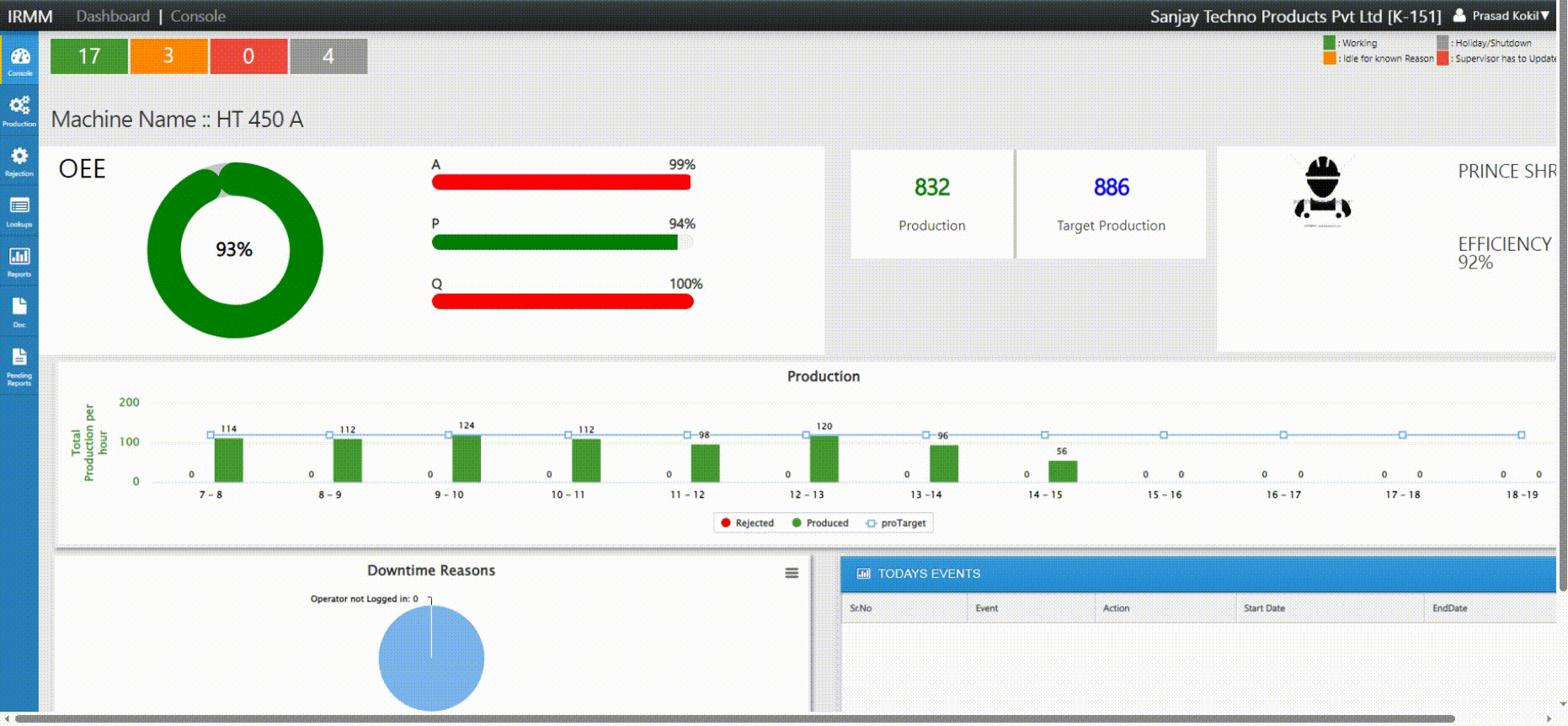The width and height of the screenshot is (1568, 726).
Task: Toggle the proTarget series in legend
Action: (896, 523)
